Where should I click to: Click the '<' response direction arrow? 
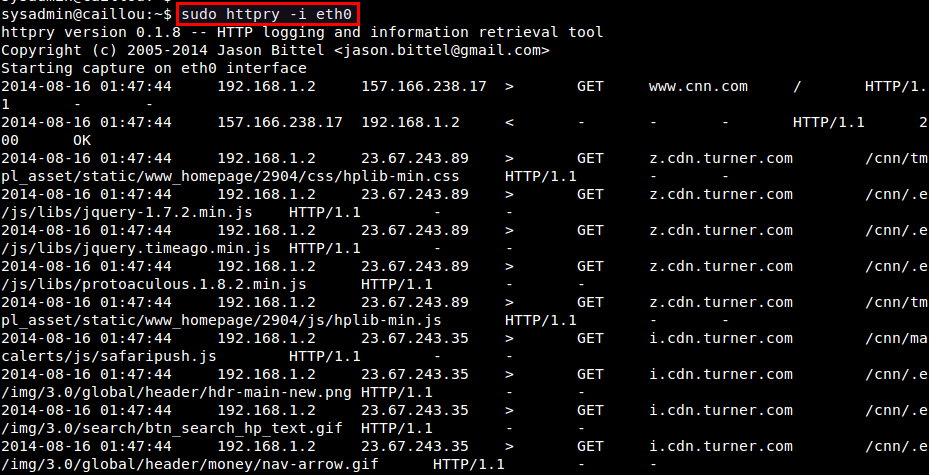coord(509,122)
